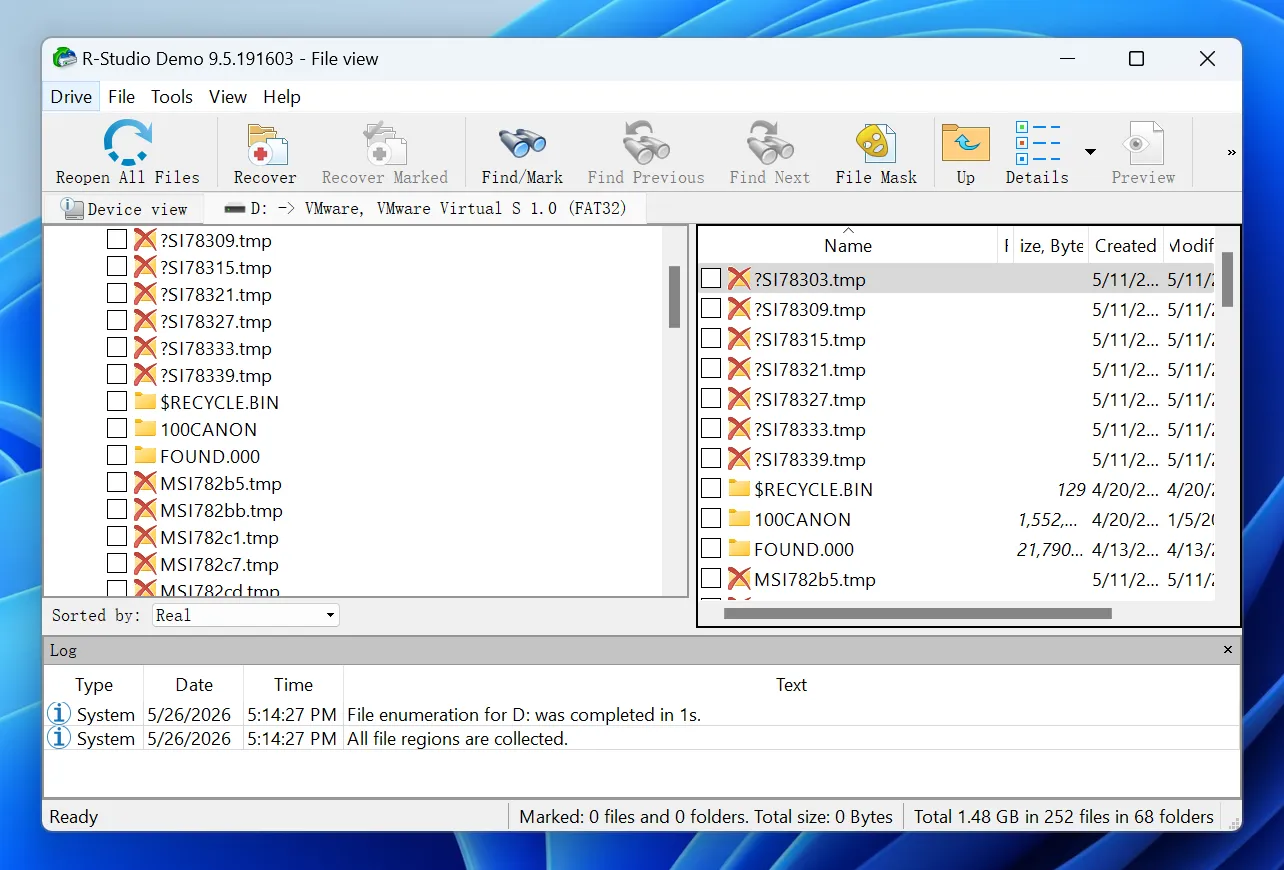Click the Size, Bytes column header
Image resolution: width=1284 pixels, height=870 pixels.
1049,245
